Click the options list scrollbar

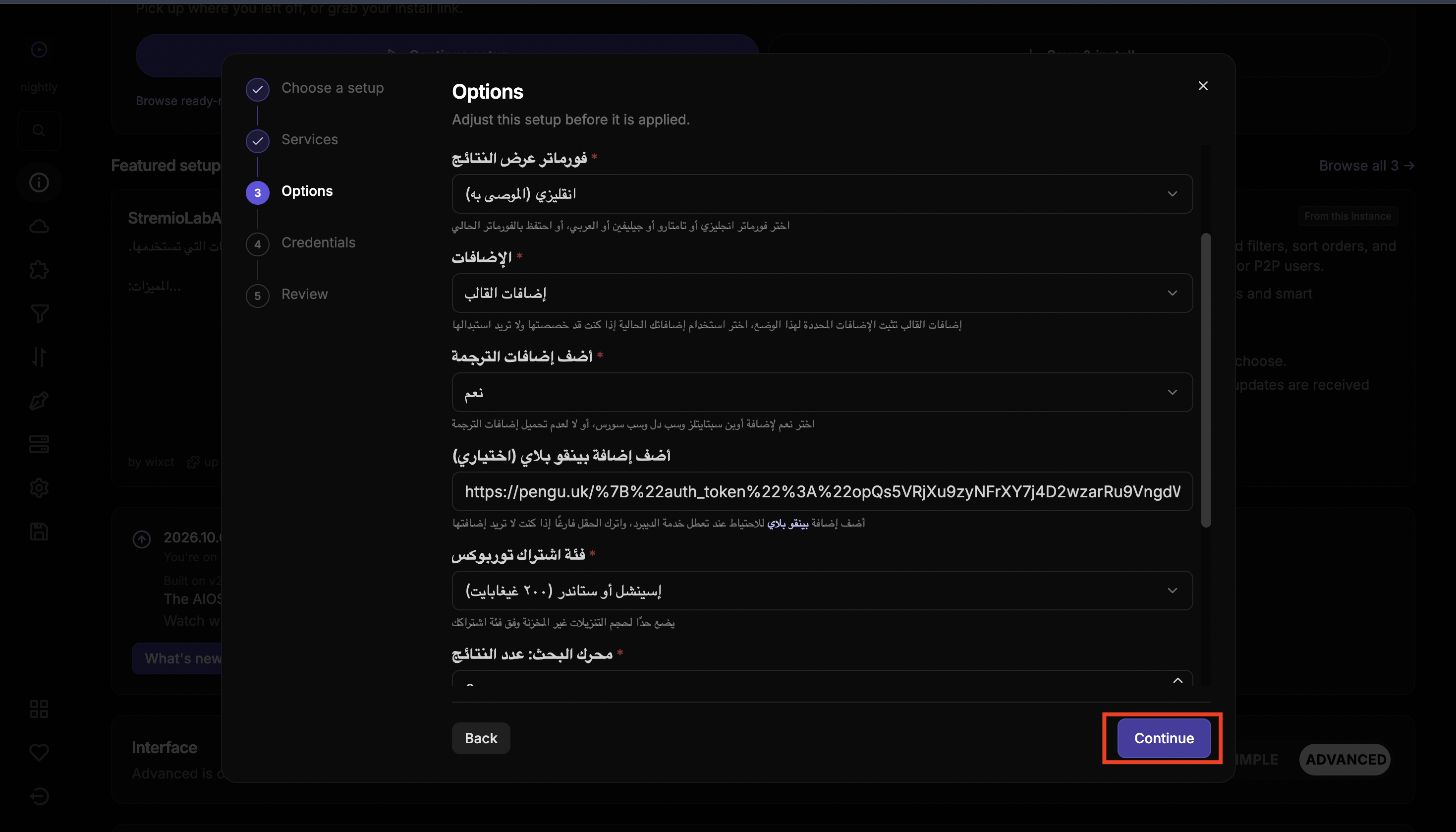coord(1205,380)
